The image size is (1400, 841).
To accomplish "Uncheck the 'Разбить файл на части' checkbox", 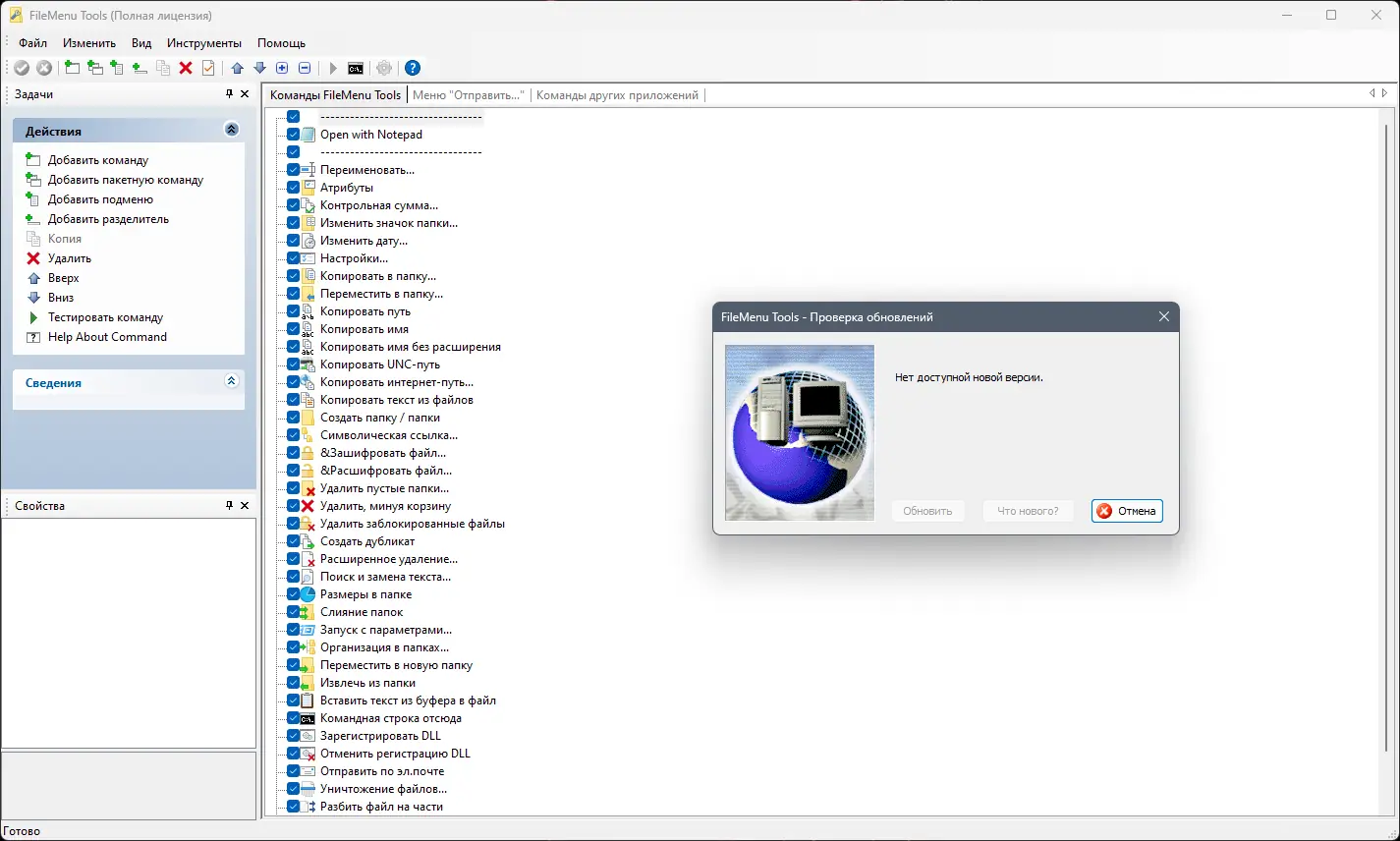I will [x=293, y=807].
